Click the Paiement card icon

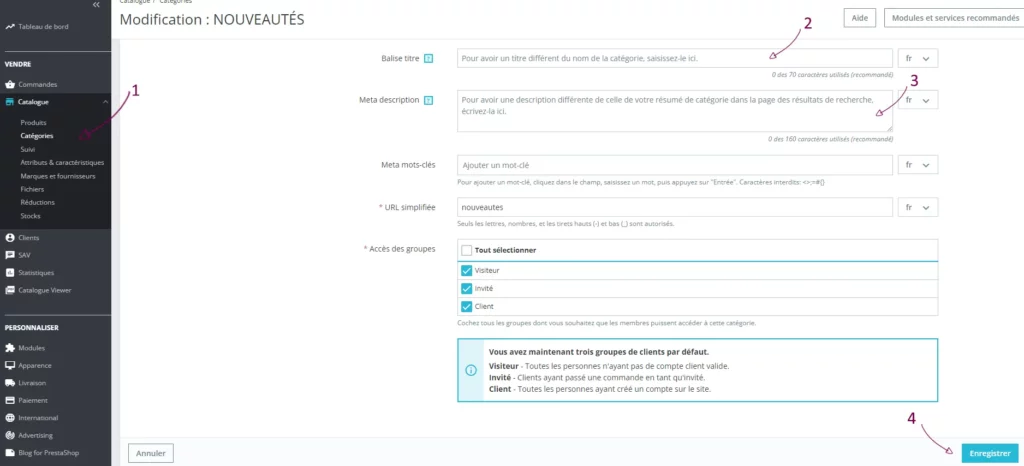(x=10, y=400)
